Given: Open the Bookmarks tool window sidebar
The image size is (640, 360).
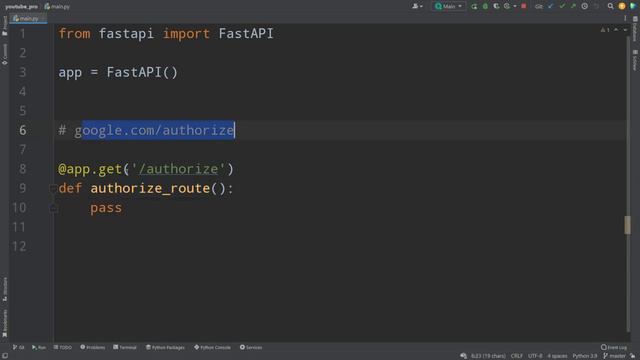Looking at the screenshot, I should [4, 323].
